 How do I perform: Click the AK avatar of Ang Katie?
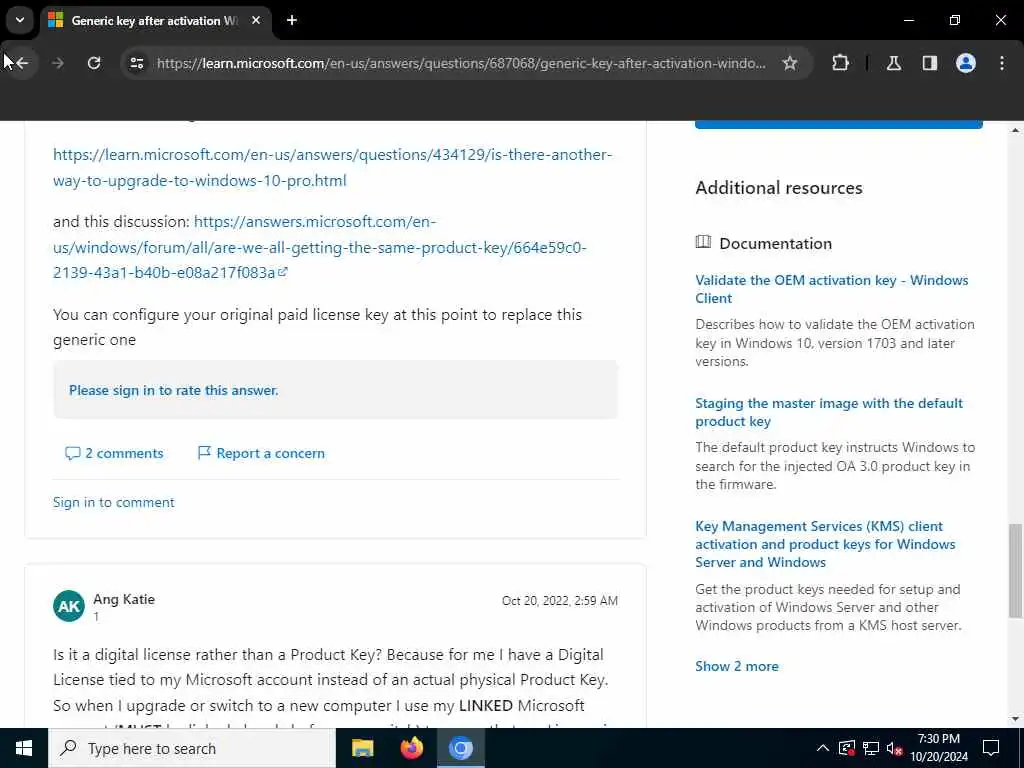pyautogui.click(x=69, y=606)
